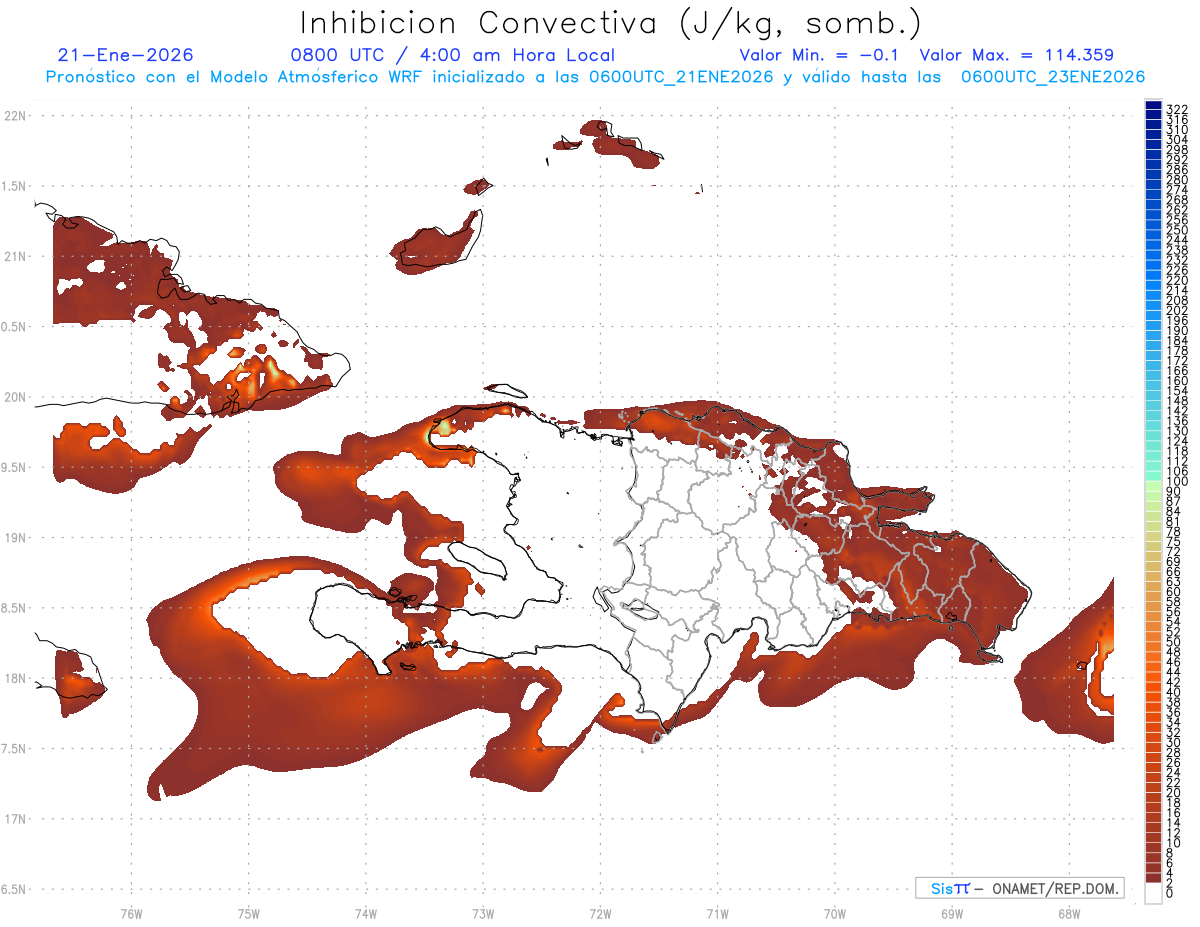Click the '70W' longitude label
Viewport: 1200px width, 927px height.
tap(835, 912)
